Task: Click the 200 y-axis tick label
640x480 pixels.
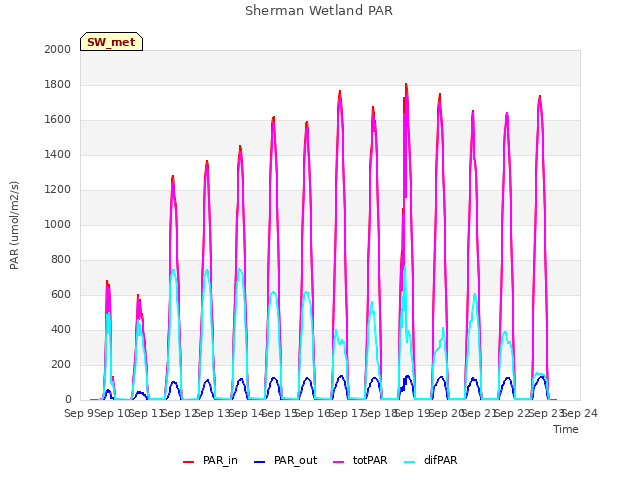Action: tap(61, 364)
